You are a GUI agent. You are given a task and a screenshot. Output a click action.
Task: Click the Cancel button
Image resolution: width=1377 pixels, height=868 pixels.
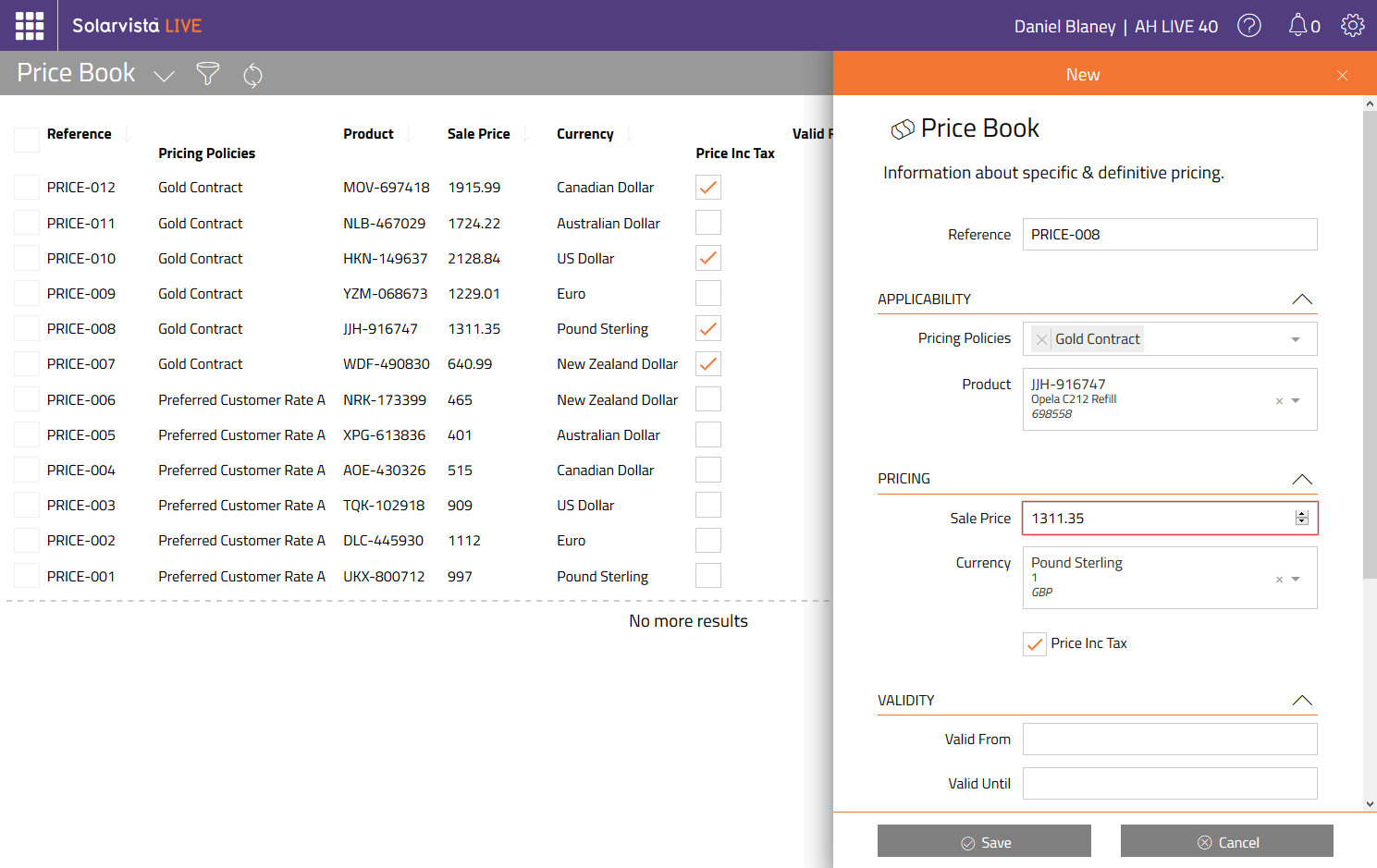(x=1226, y=841)
